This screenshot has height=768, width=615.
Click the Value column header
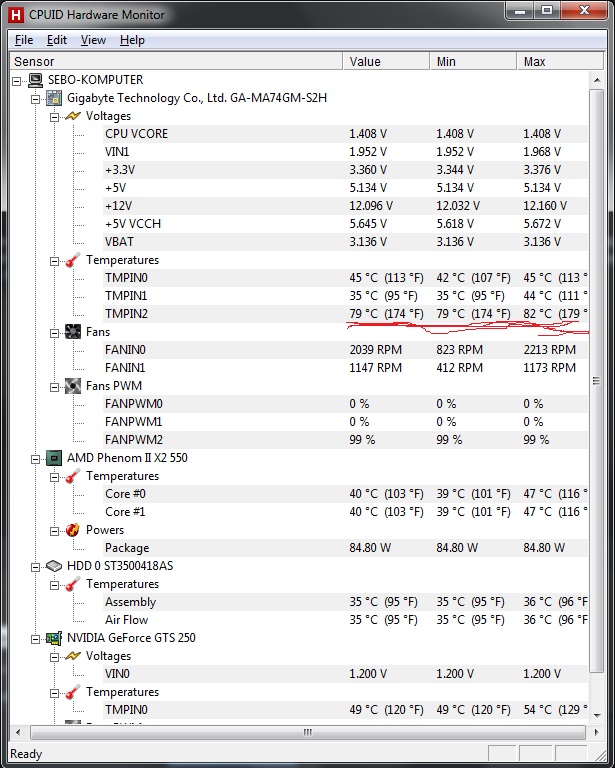pos(386,62)
